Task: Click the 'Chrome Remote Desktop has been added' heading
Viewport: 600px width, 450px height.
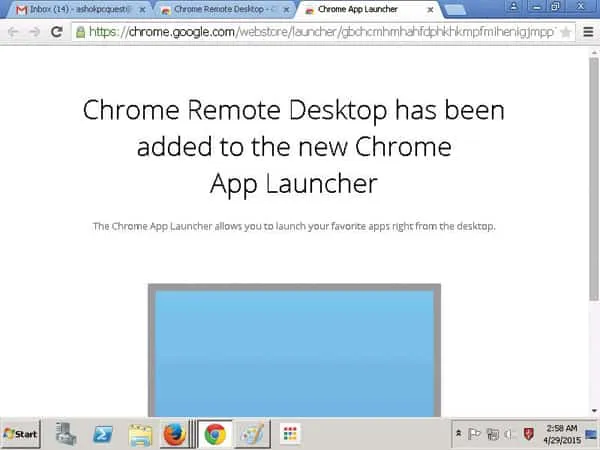Action: [x=294, y=147]
